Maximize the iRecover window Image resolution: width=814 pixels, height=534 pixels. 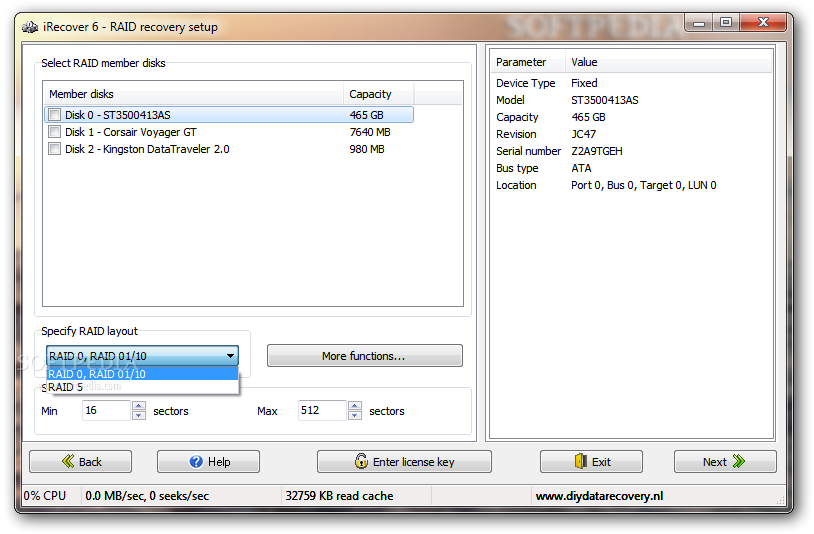click(x=726, y=23)
